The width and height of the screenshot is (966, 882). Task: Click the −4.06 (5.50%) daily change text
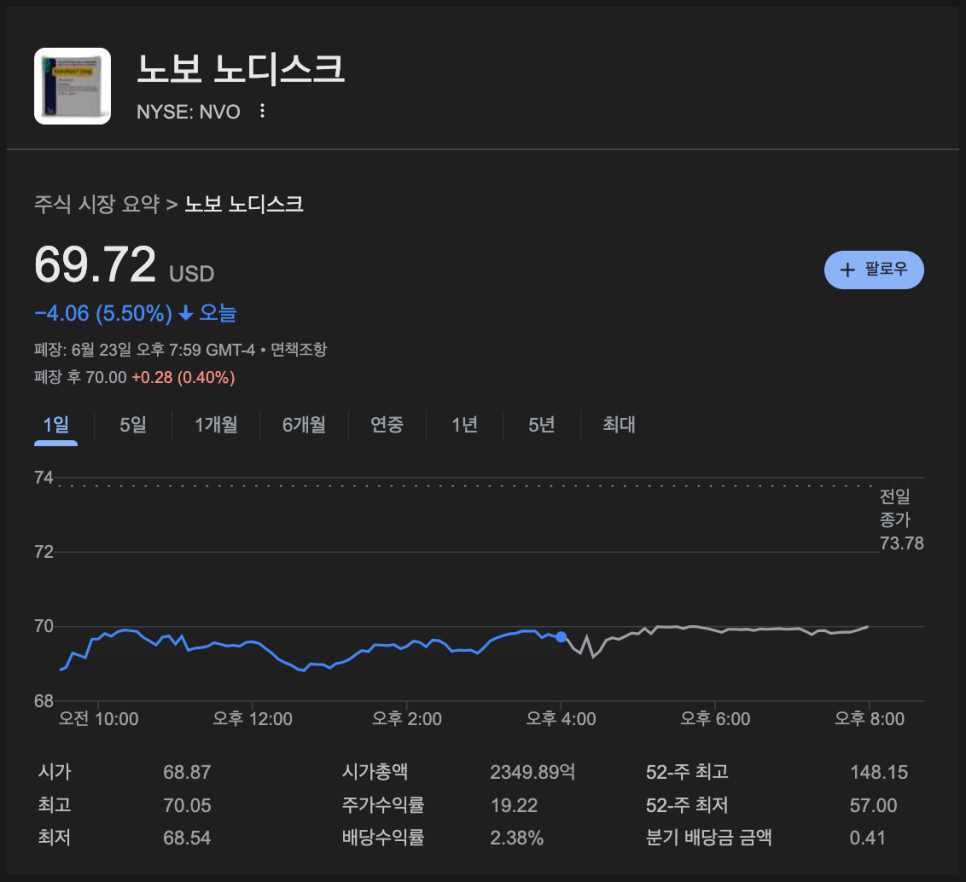point(104,314)
